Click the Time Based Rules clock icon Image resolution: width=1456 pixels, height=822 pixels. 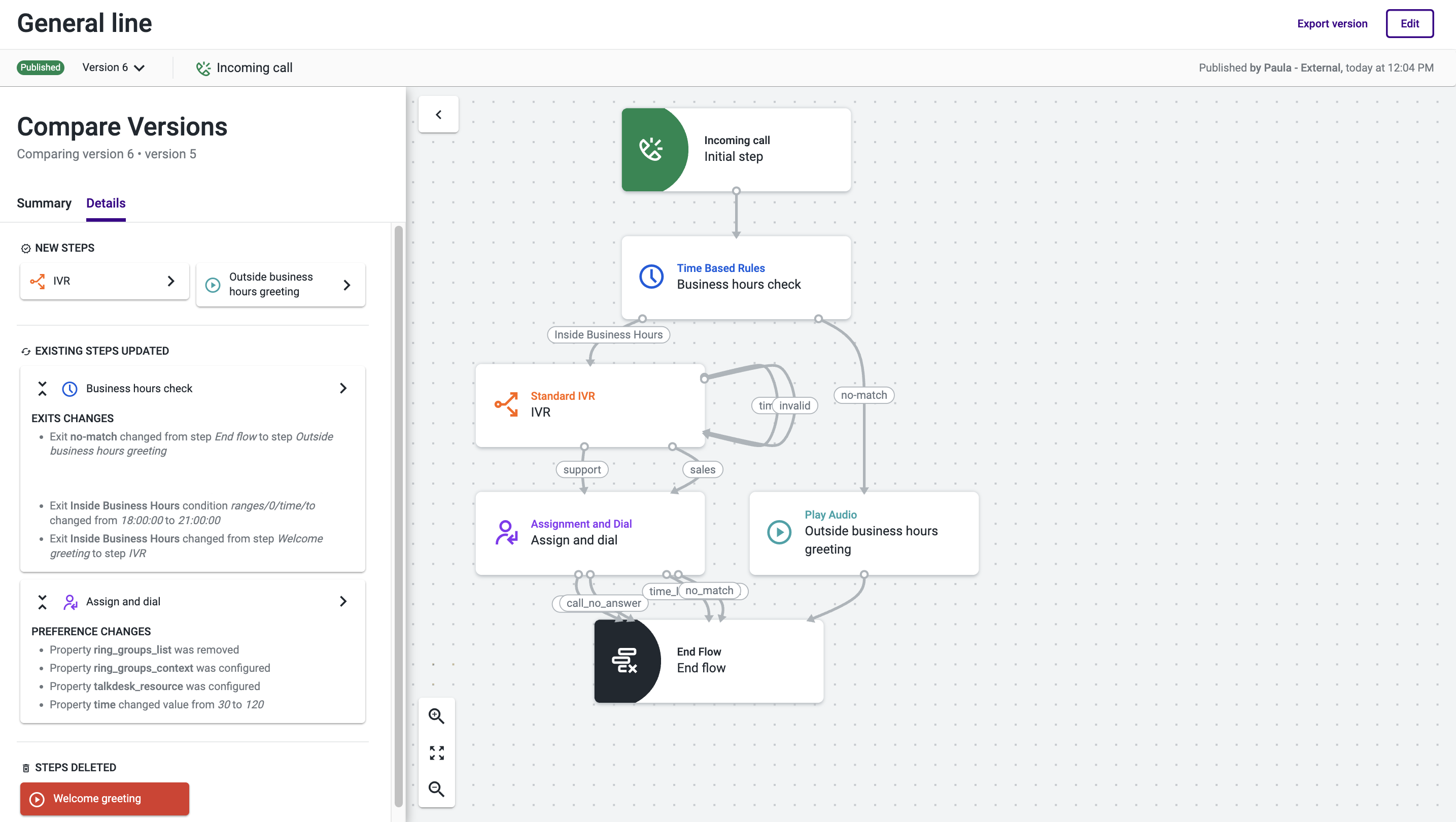pos(651,277)
